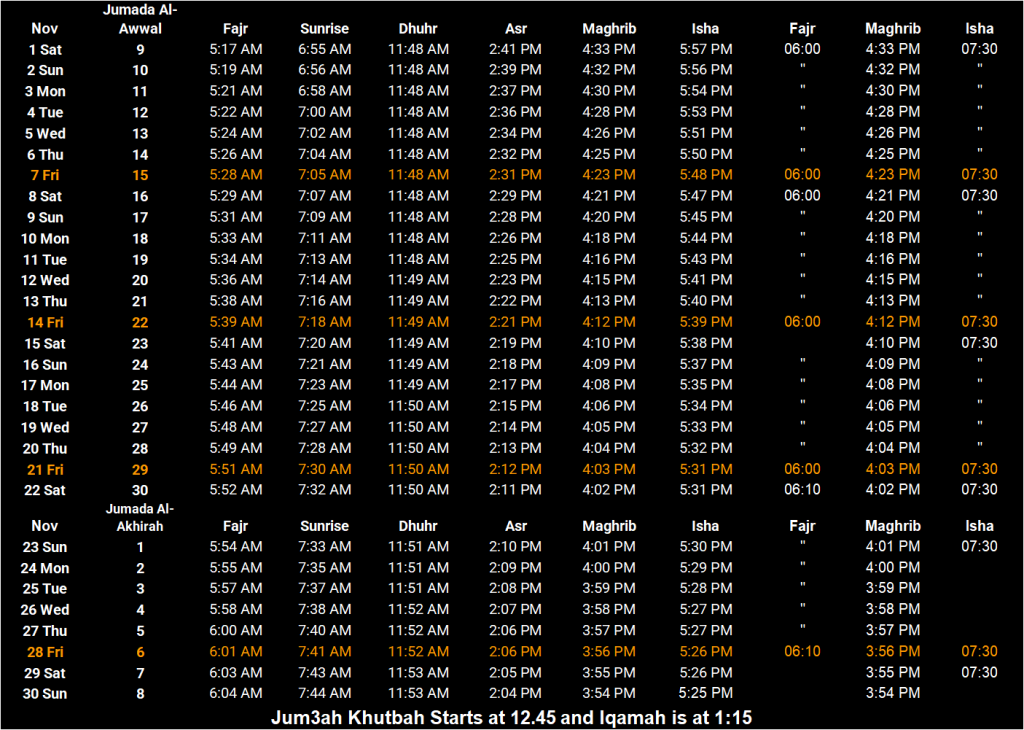Image resolution: width=1024 pixels, height=730 pixels.
Task: Click the 6:55 AM Sunrise time
Action: 325,49
